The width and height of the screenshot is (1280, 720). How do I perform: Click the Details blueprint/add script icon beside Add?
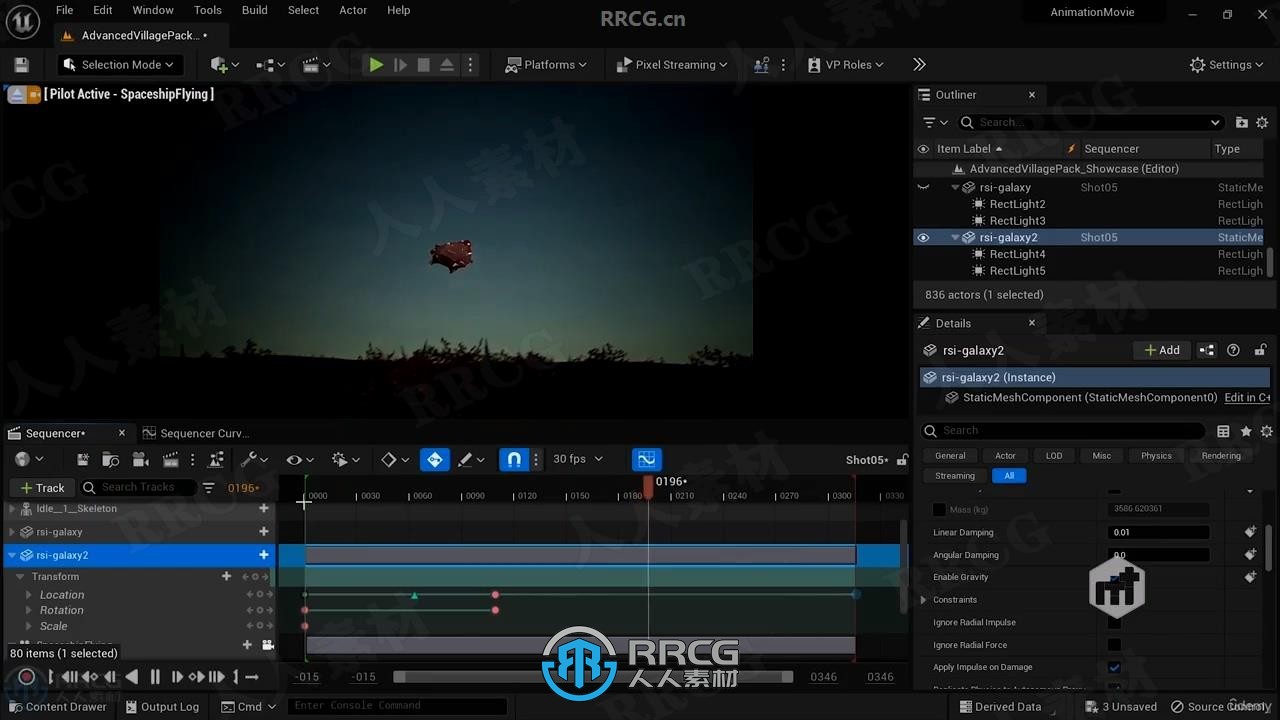(1207, 350)
